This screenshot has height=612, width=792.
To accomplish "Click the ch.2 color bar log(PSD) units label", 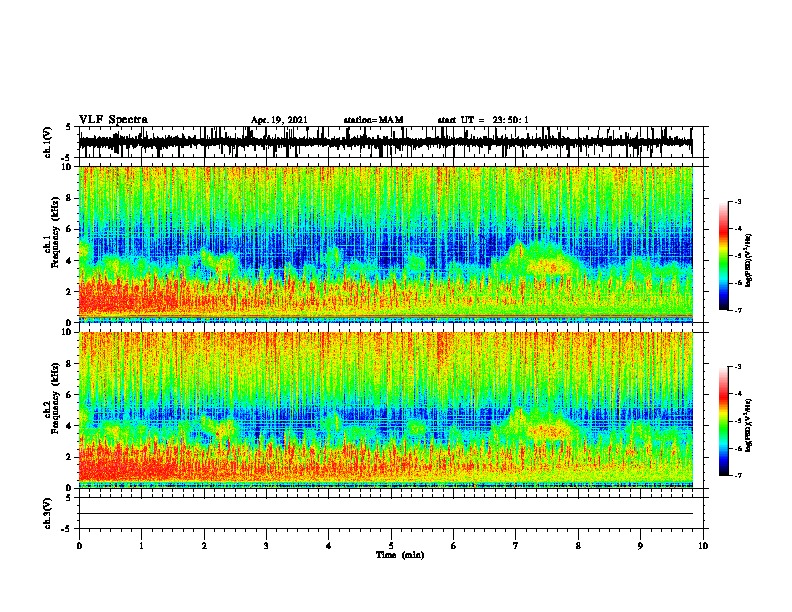I will tap(749, 426).
